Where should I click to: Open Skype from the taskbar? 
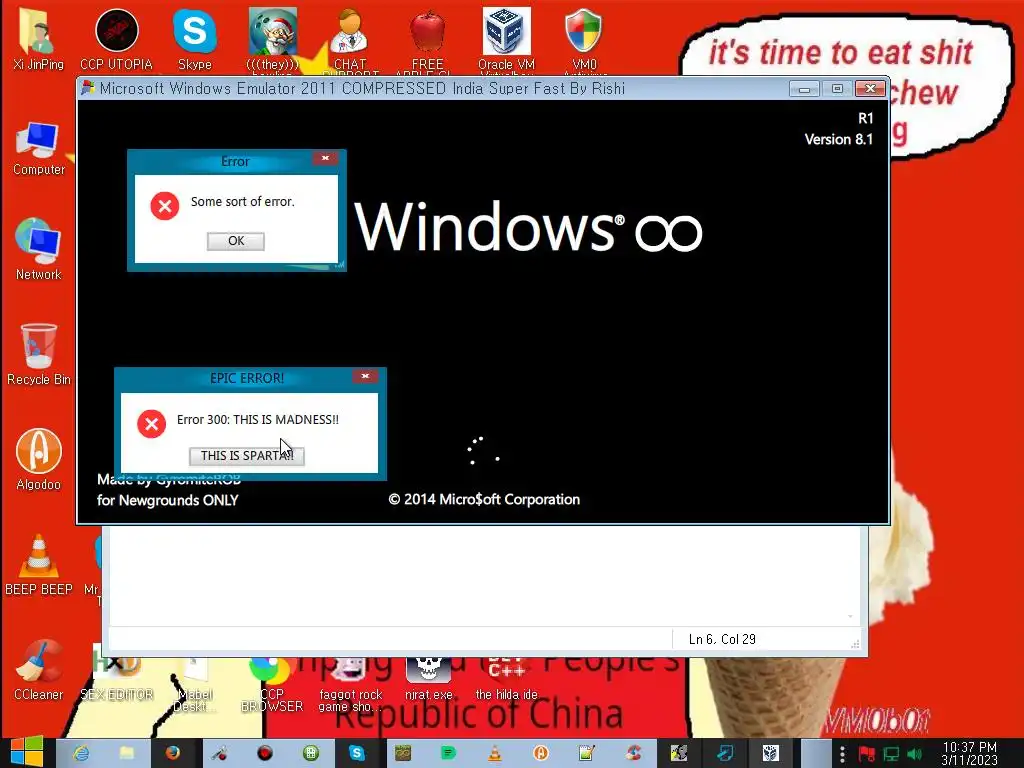pyautogui.click(x=357, y=753)
